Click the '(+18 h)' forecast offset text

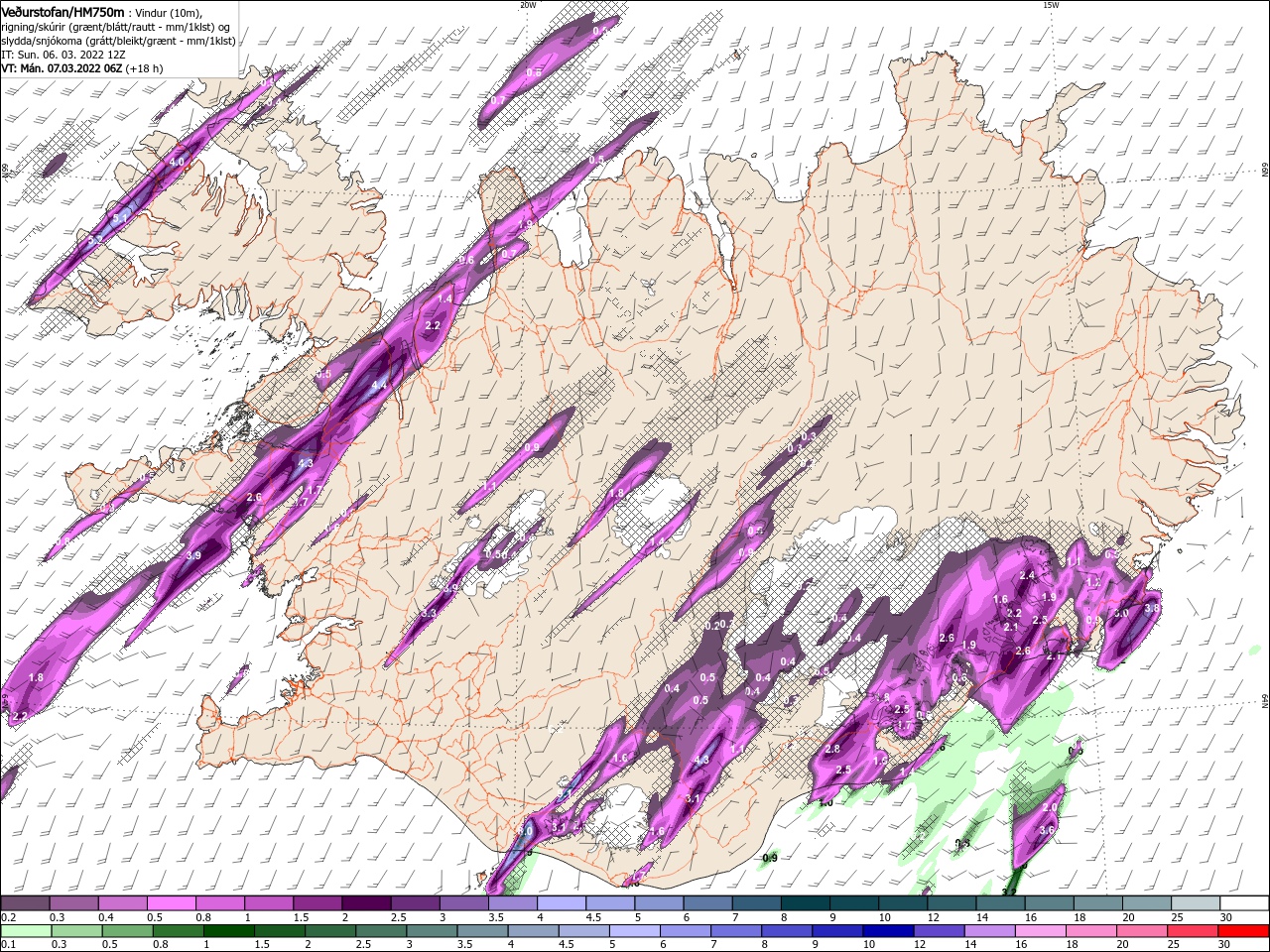click(145, 68)
